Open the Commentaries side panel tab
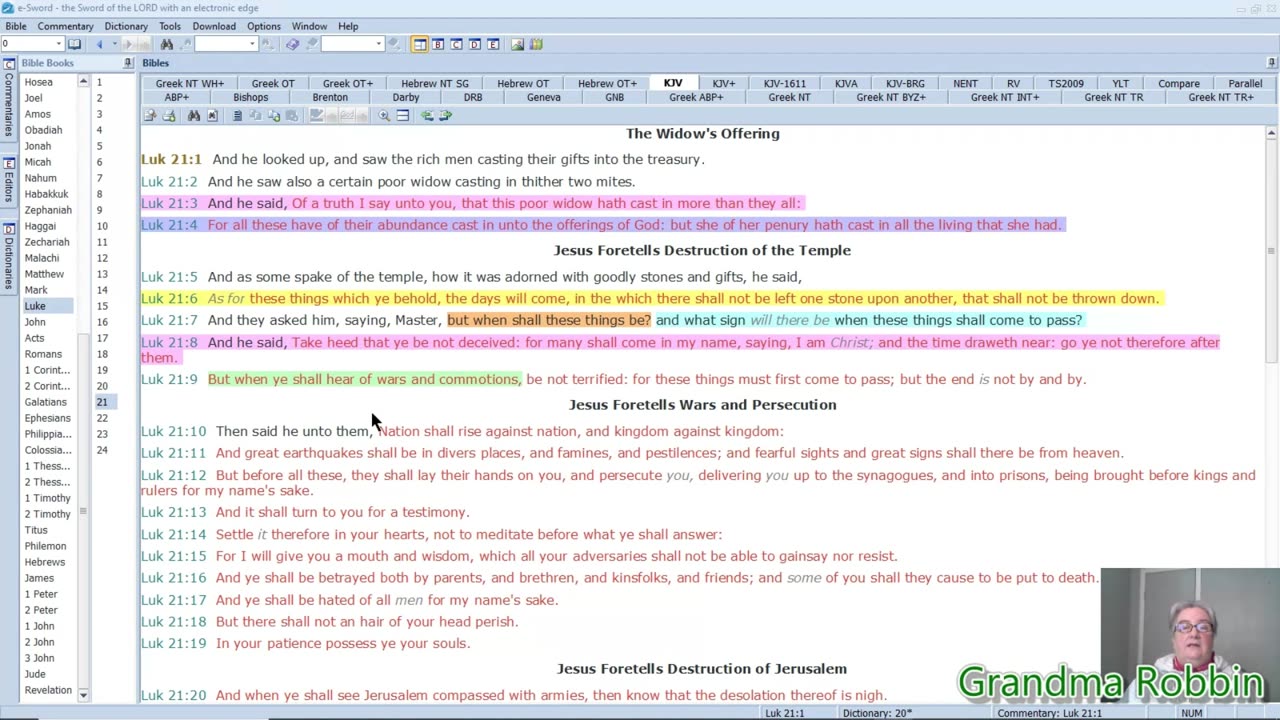Screen dimensions: 1280x720 9,98
